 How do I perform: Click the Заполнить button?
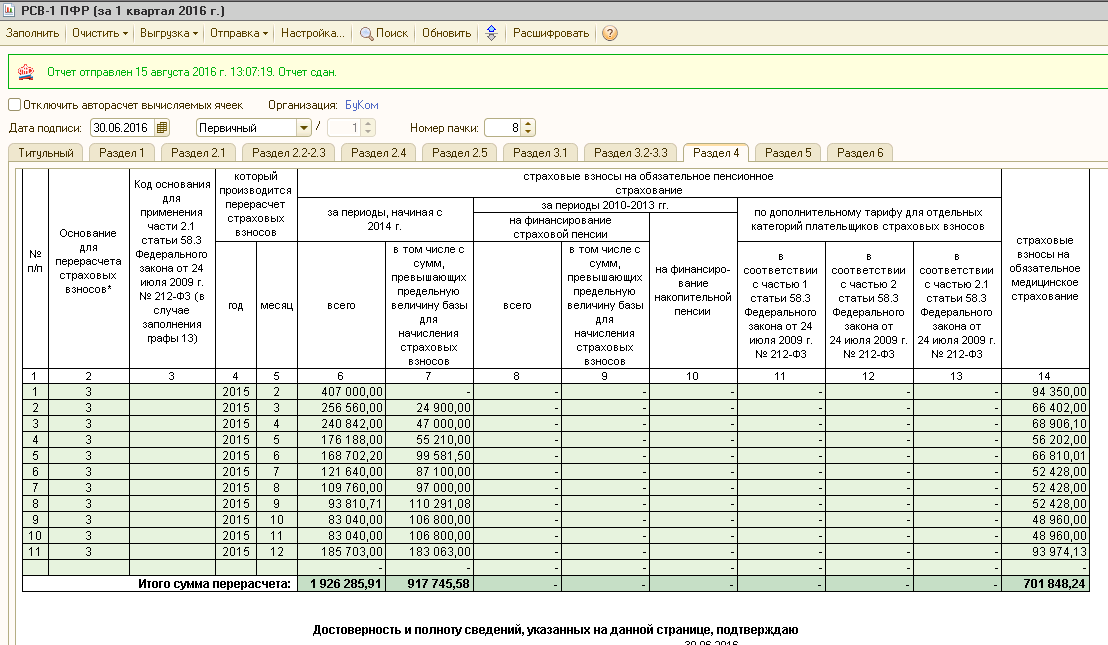(x=33, y=33)
